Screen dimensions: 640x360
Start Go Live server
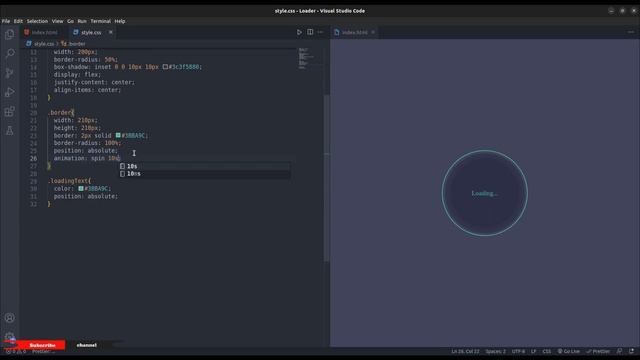pos(569,351)
